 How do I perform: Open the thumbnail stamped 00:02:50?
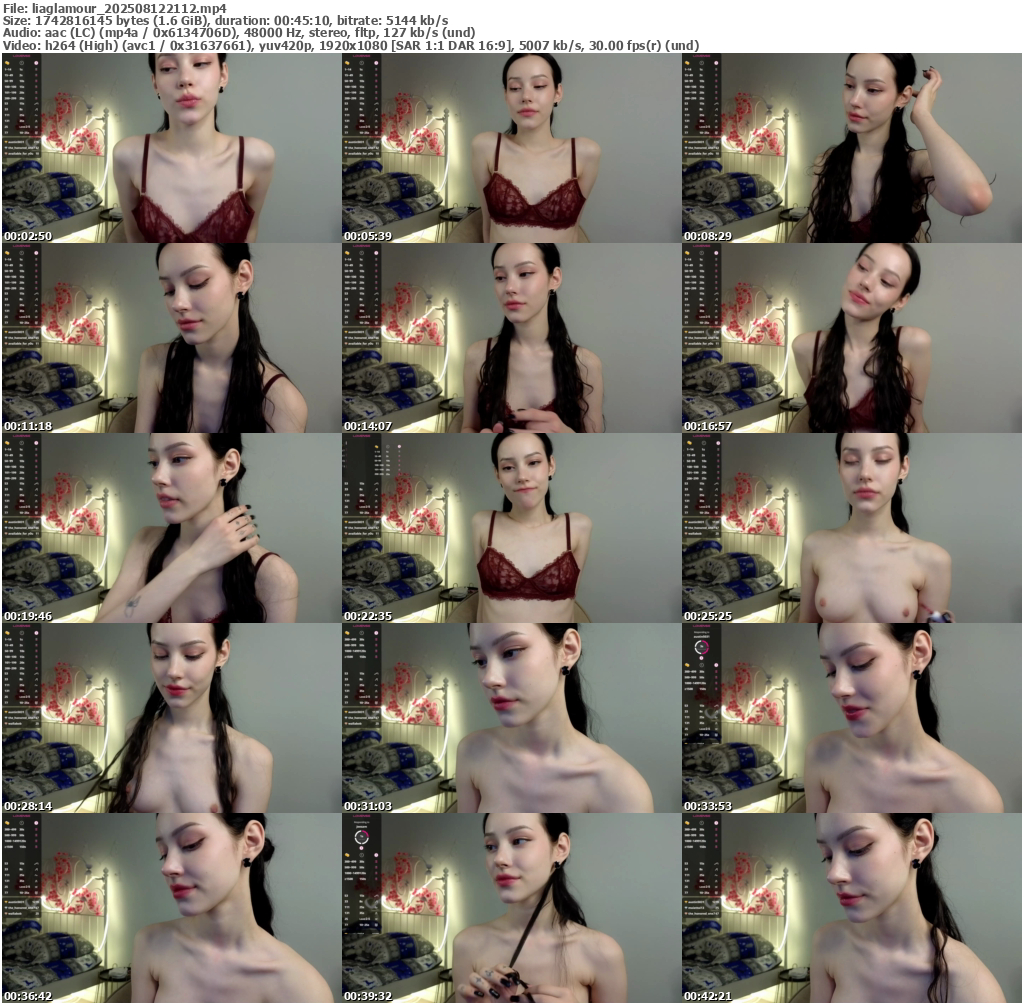[171, 148]
